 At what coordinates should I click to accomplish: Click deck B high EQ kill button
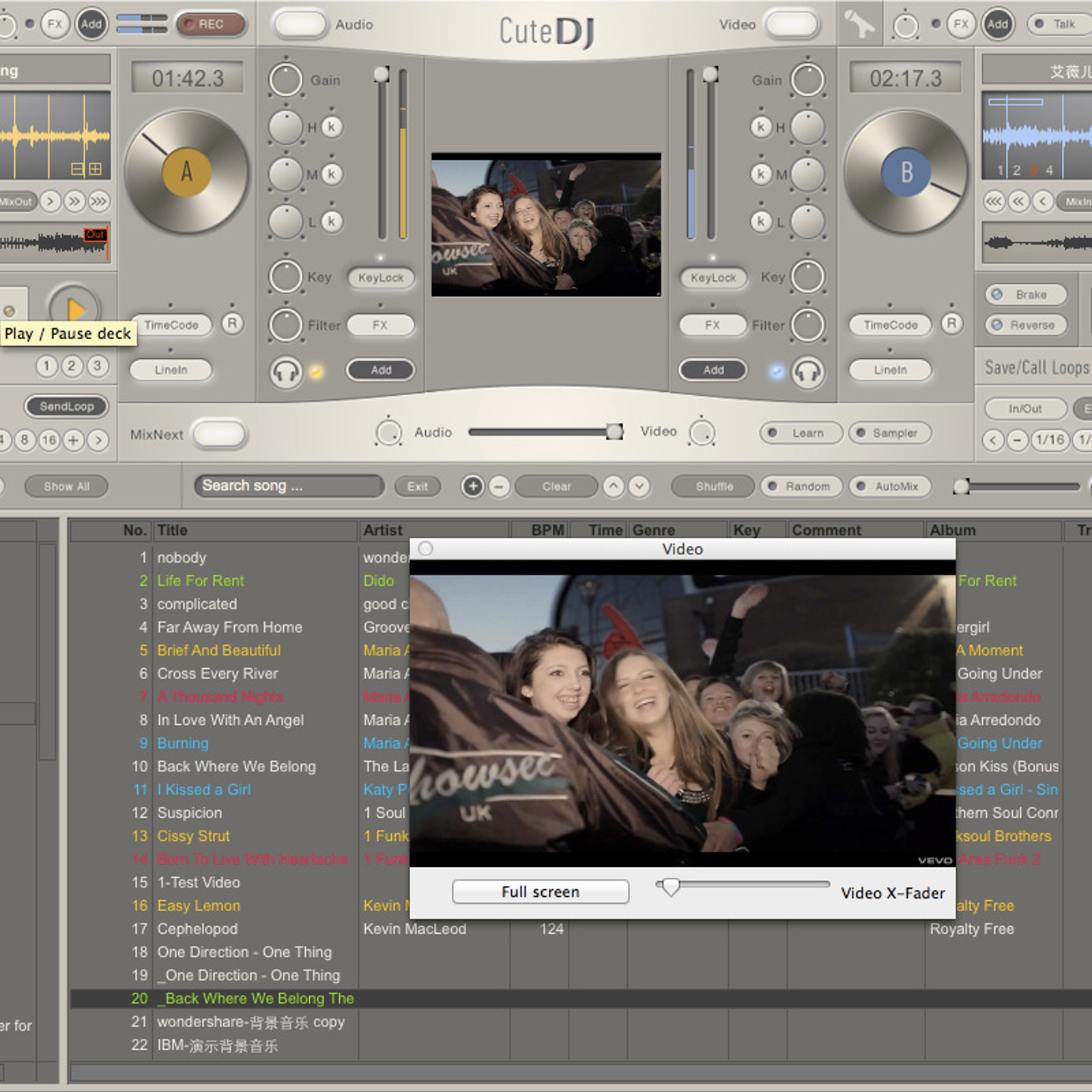coord(760,127)
